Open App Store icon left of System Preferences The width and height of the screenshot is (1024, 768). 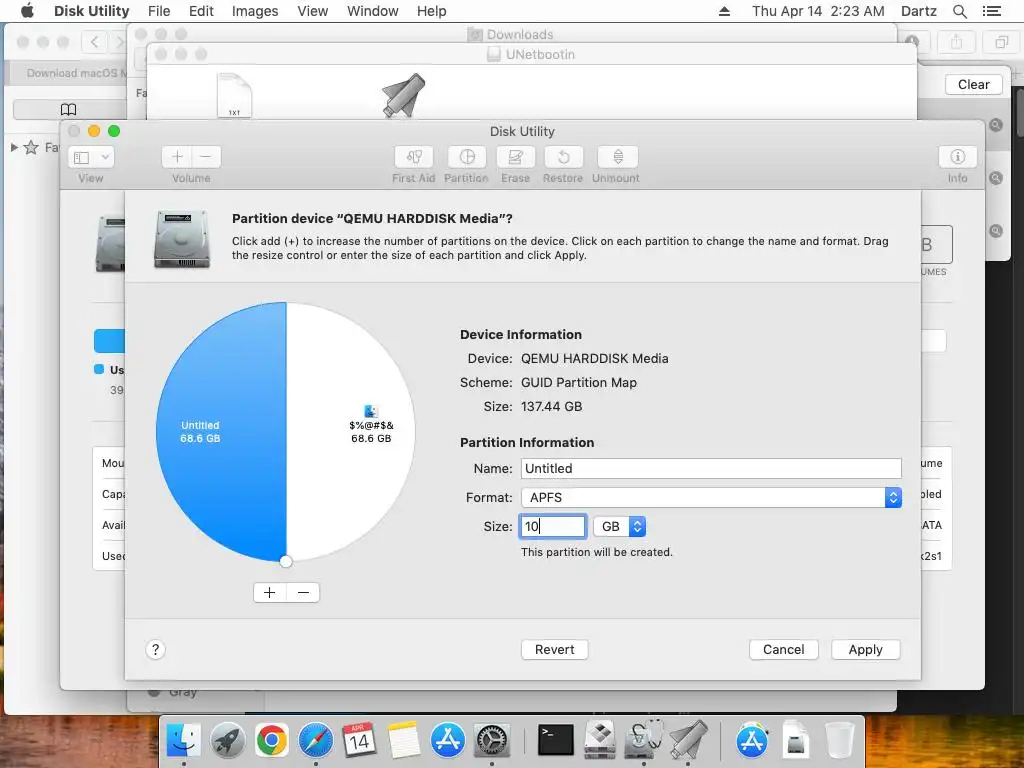447,740
